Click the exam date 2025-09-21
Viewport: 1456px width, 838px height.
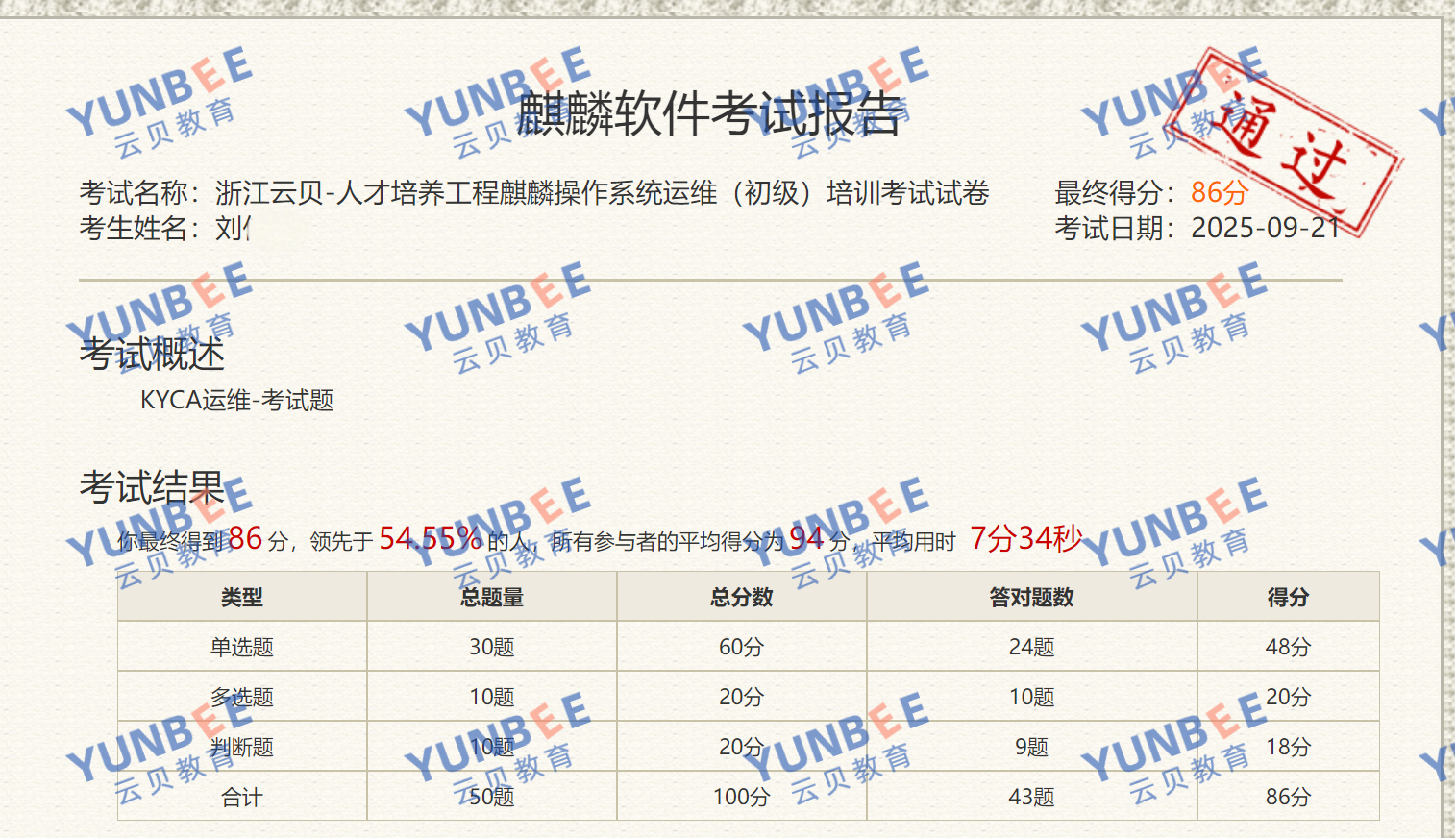[1265, 228]
